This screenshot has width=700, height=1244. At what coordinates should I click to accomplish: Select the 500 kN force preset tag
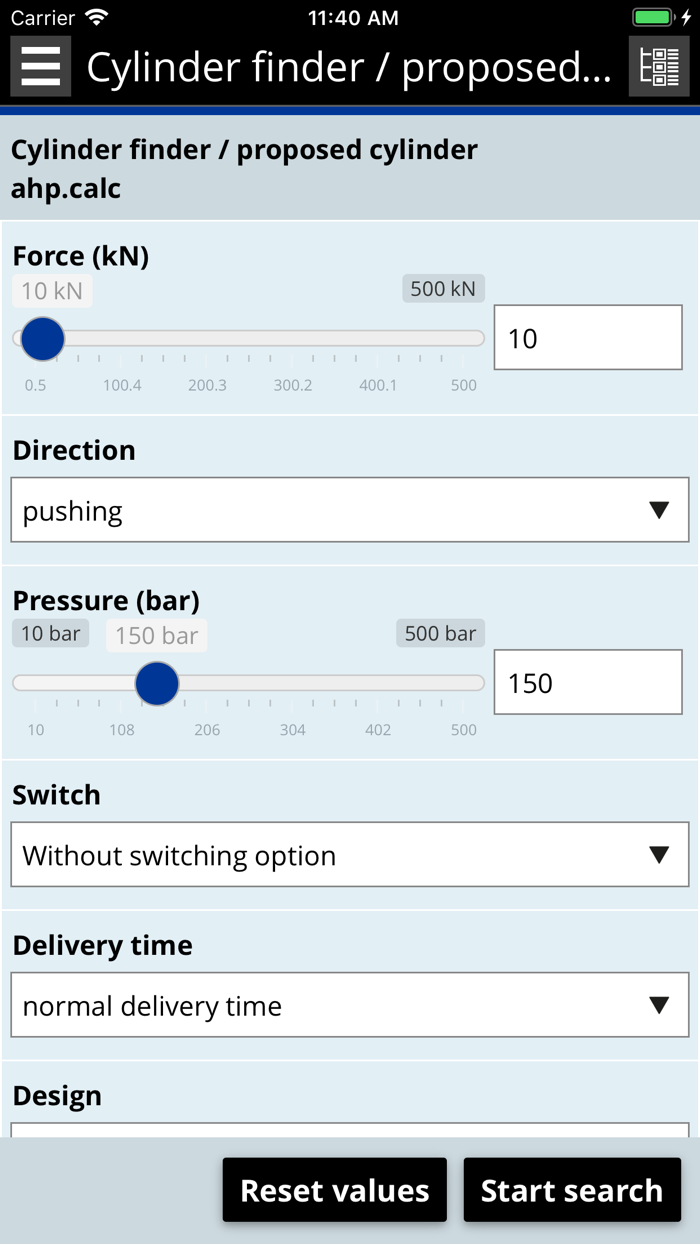coord(442,288)
